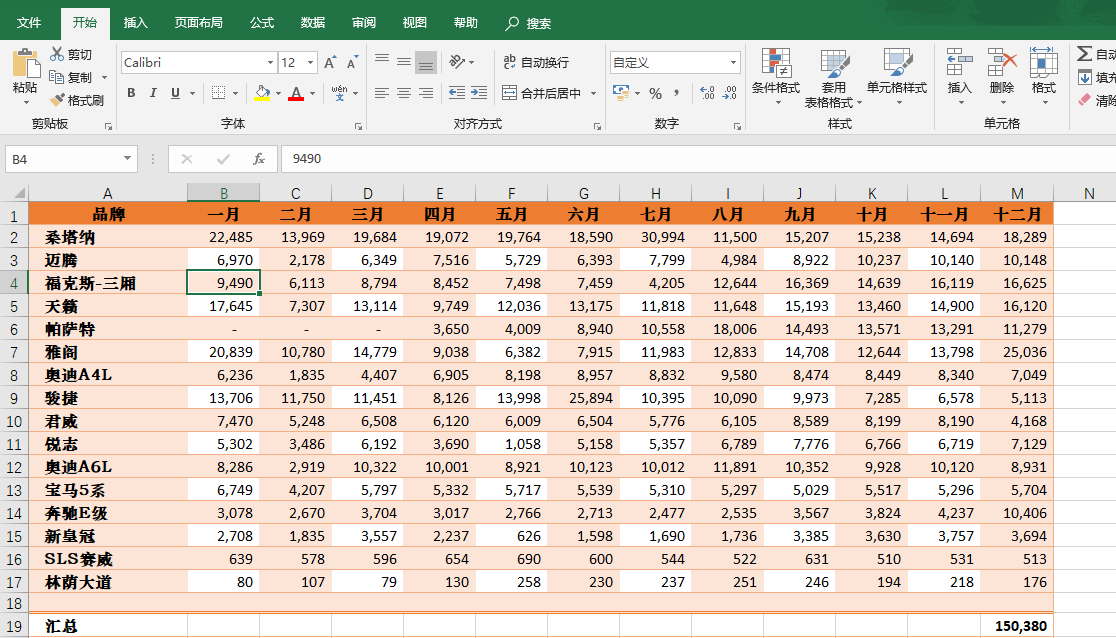Toggle align text right
Screen dimensions: 1116x638
coord(426,93)
